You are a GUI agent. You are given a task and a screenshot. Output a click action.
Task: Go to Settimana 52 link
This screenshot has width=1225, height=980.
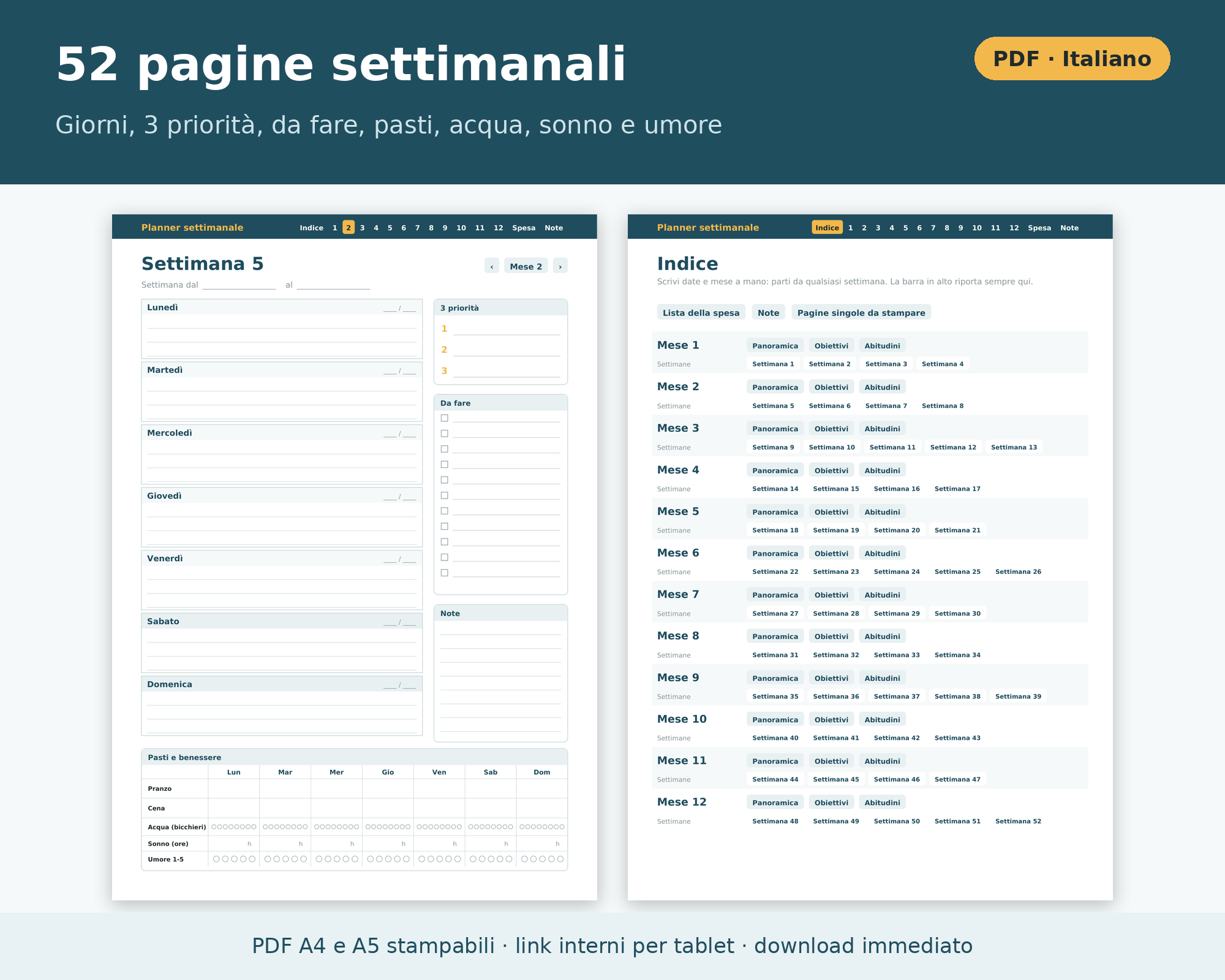tap(1018, 821)
